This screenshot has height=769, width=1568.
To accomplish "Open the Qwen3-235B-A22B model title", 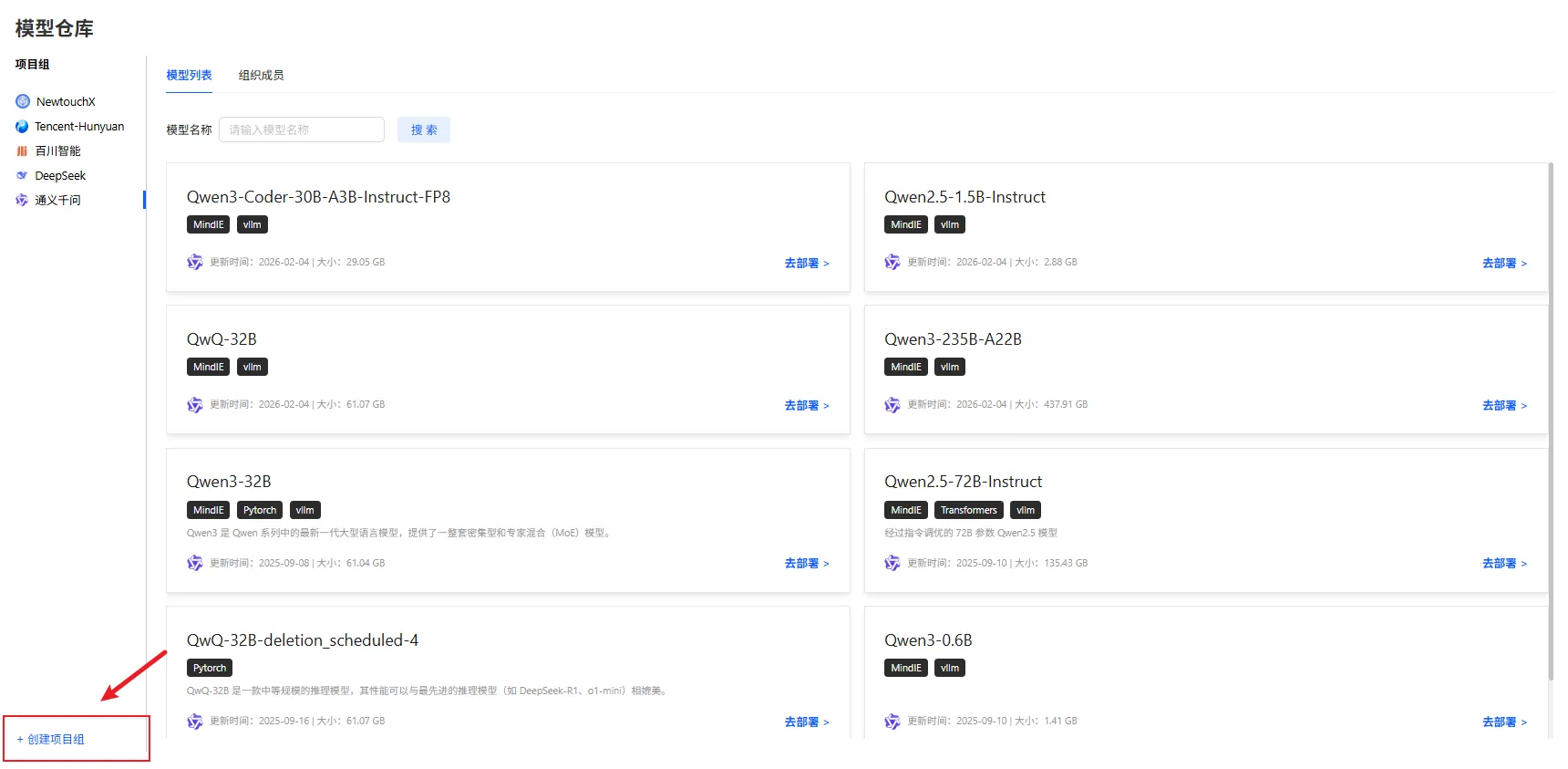I will (x=953, y=339).
